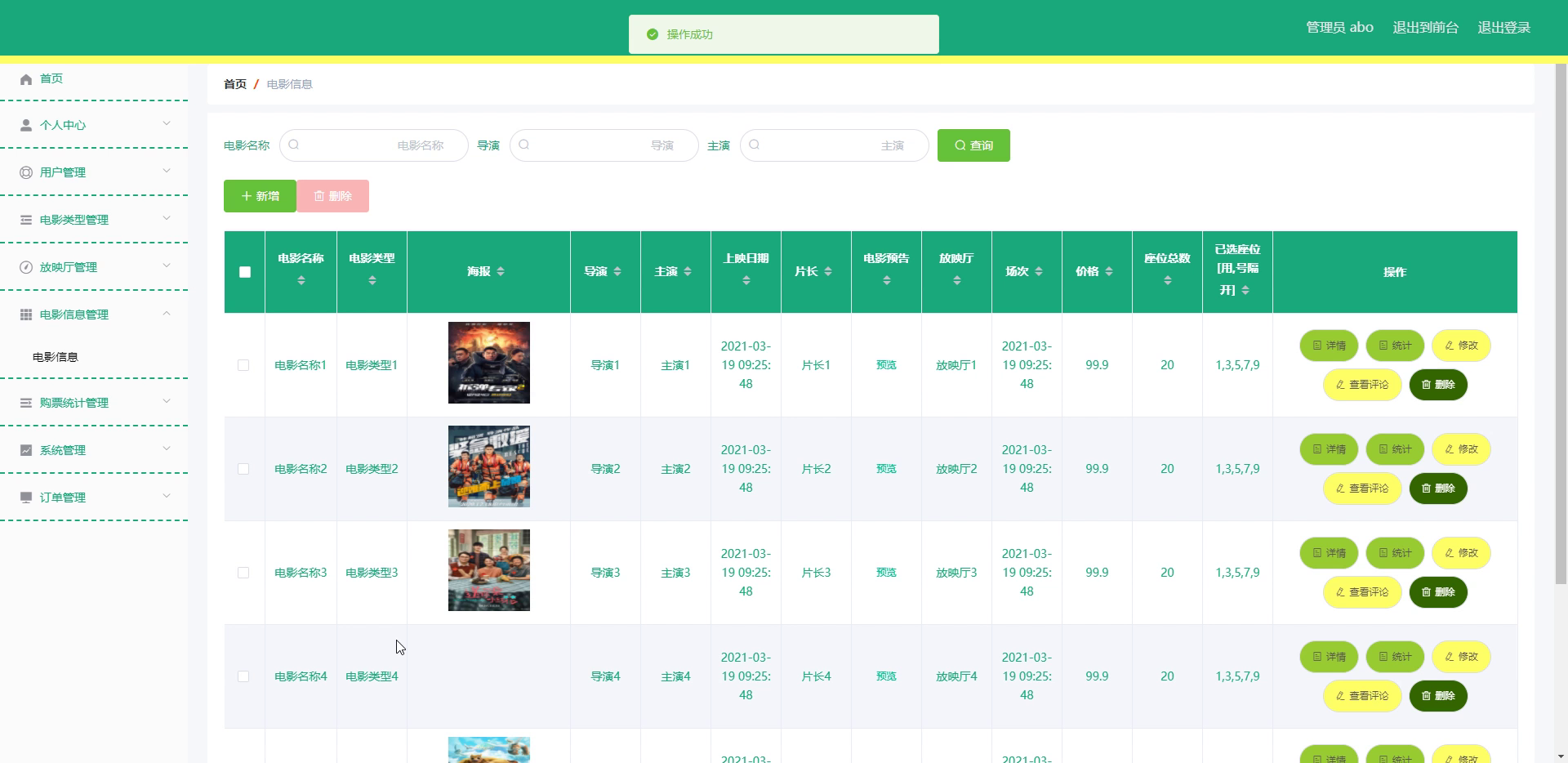Screen dimensions: 1568x763
Task: Check the checkbox for 电影名称2 row
Action: pyautogui.click(x=243, y=470)
